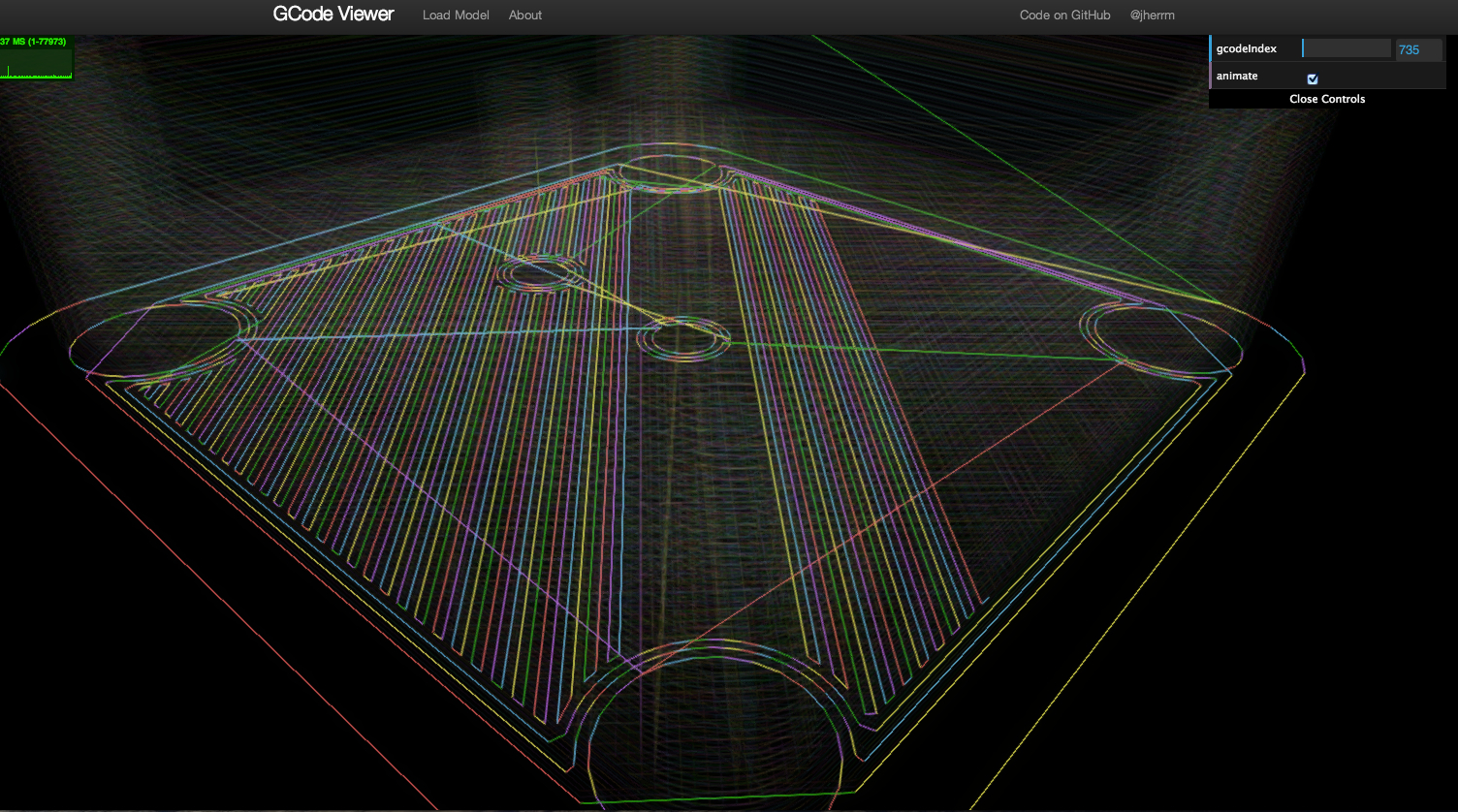The width and height of the screenshot is (1458, 812).
Task: Collapse panel with Close Controls button
Action: [1326, 99]
